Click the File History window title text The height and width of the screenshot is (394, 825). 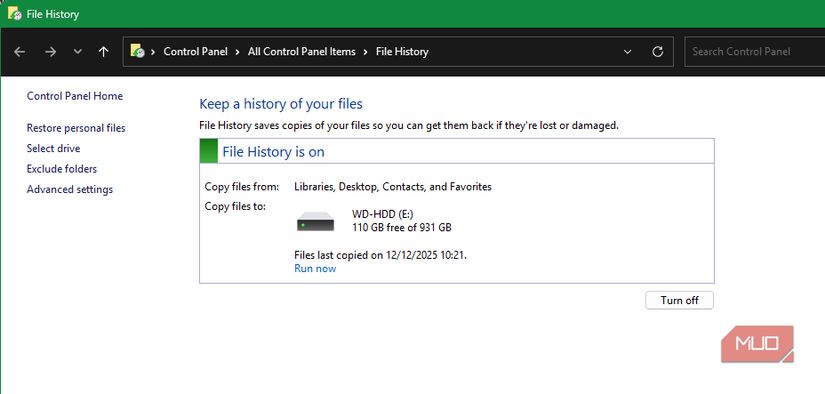pos(53,14)
